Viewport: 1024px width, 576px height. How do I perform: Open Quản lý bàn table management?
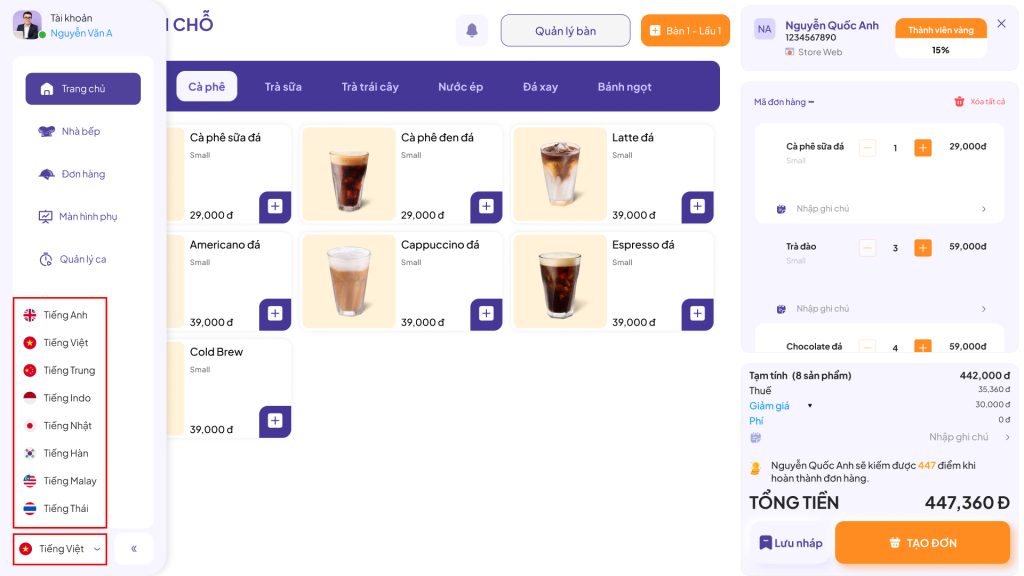tap(566, 31)
